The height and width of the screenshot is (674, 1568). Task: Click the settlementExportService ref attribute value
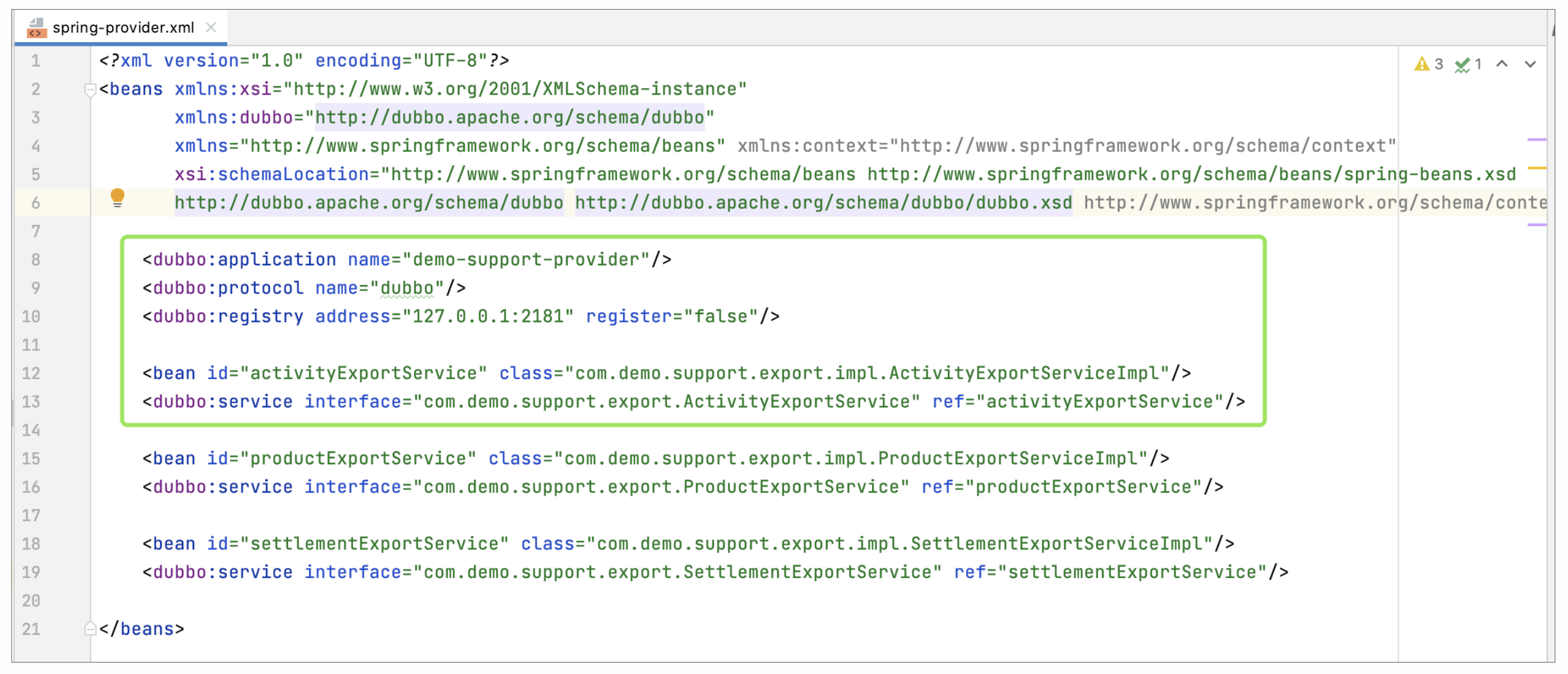pos(1132,572)
